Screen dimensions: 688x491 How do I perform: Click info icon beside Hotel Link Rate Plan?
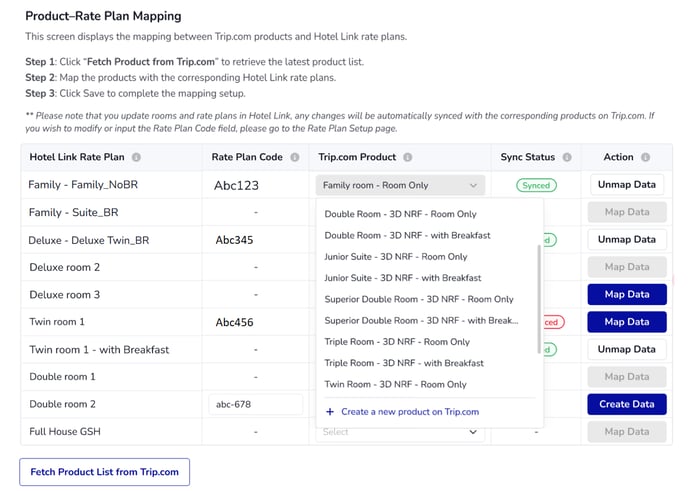point(136,157)
